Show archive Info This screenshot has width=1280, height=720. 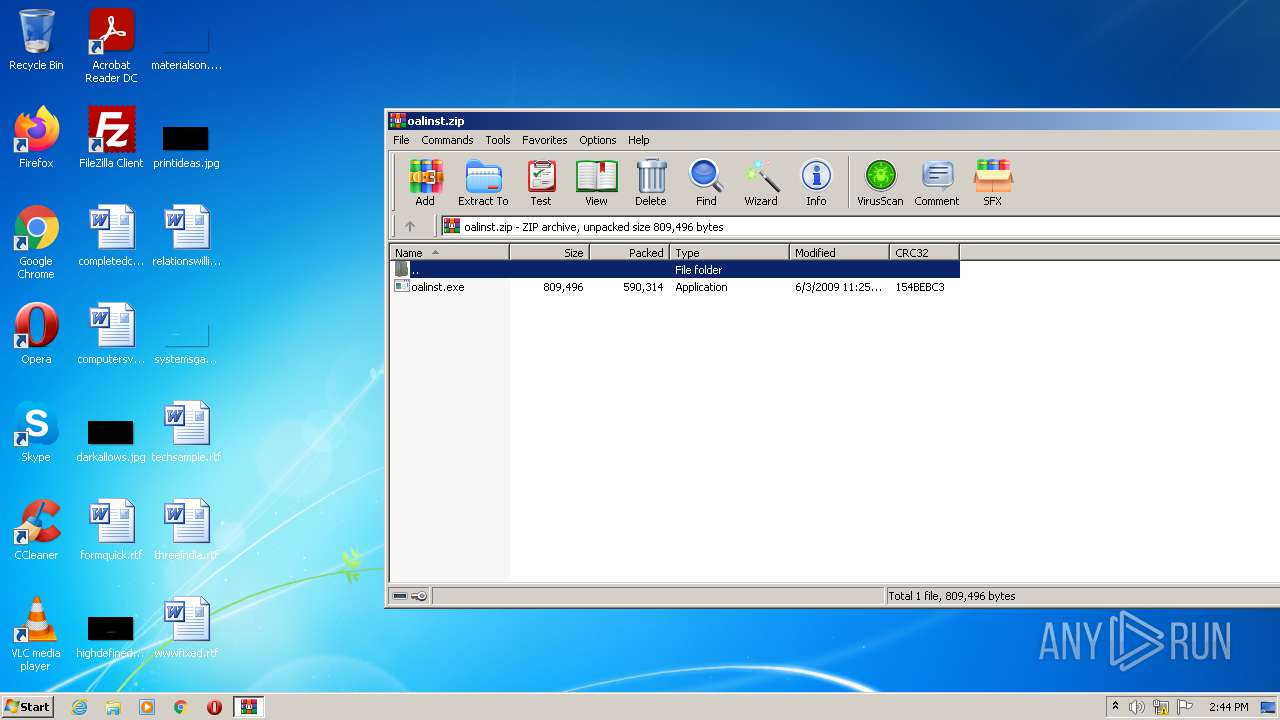[x=816, y=183]
